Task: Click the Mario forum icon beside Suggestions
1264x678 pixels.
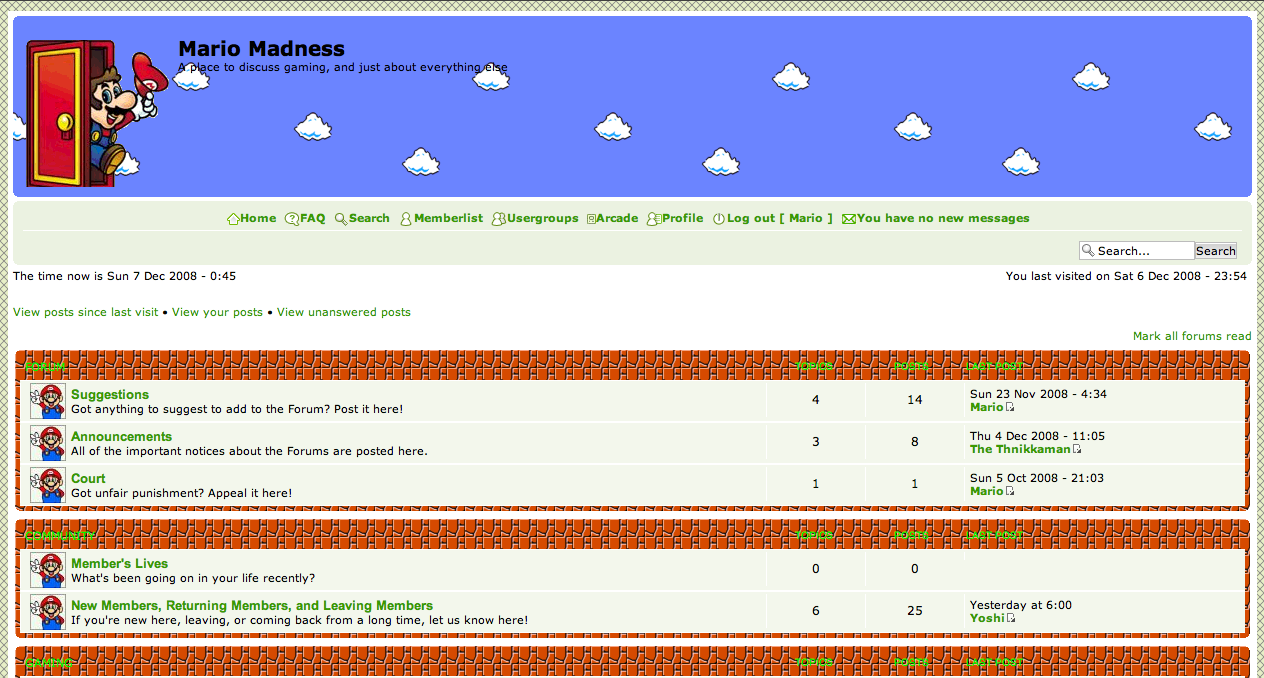Action: [x=48, y=401]
